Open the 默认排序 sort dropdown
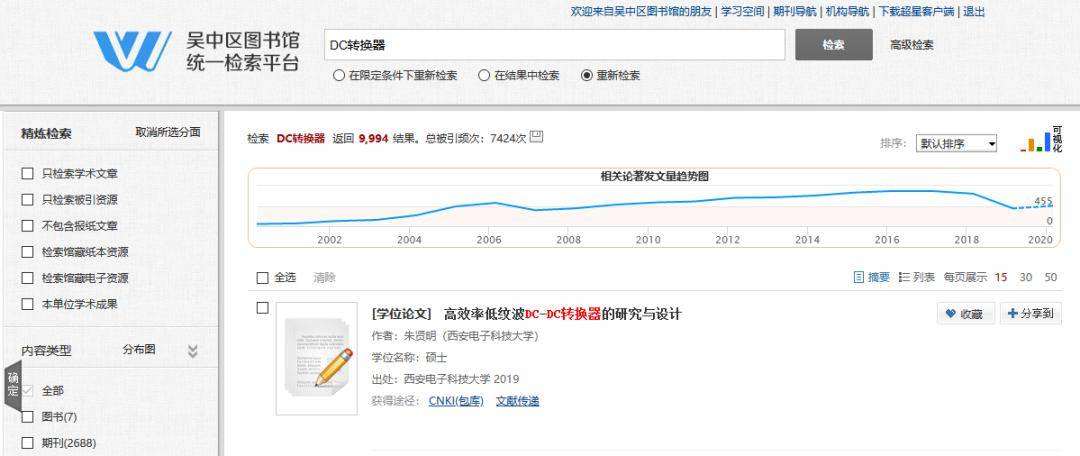Viewport: 1080px width, 456px height. (956, 143)
